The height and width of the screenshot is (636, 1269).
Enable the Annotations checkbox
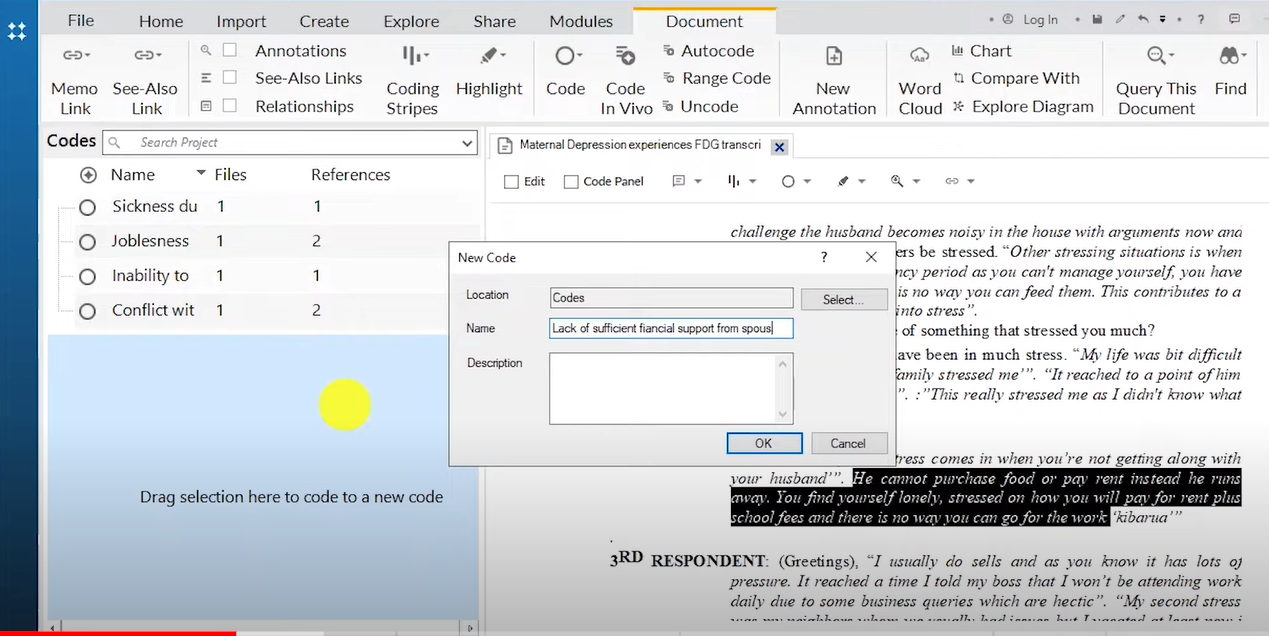230,50
